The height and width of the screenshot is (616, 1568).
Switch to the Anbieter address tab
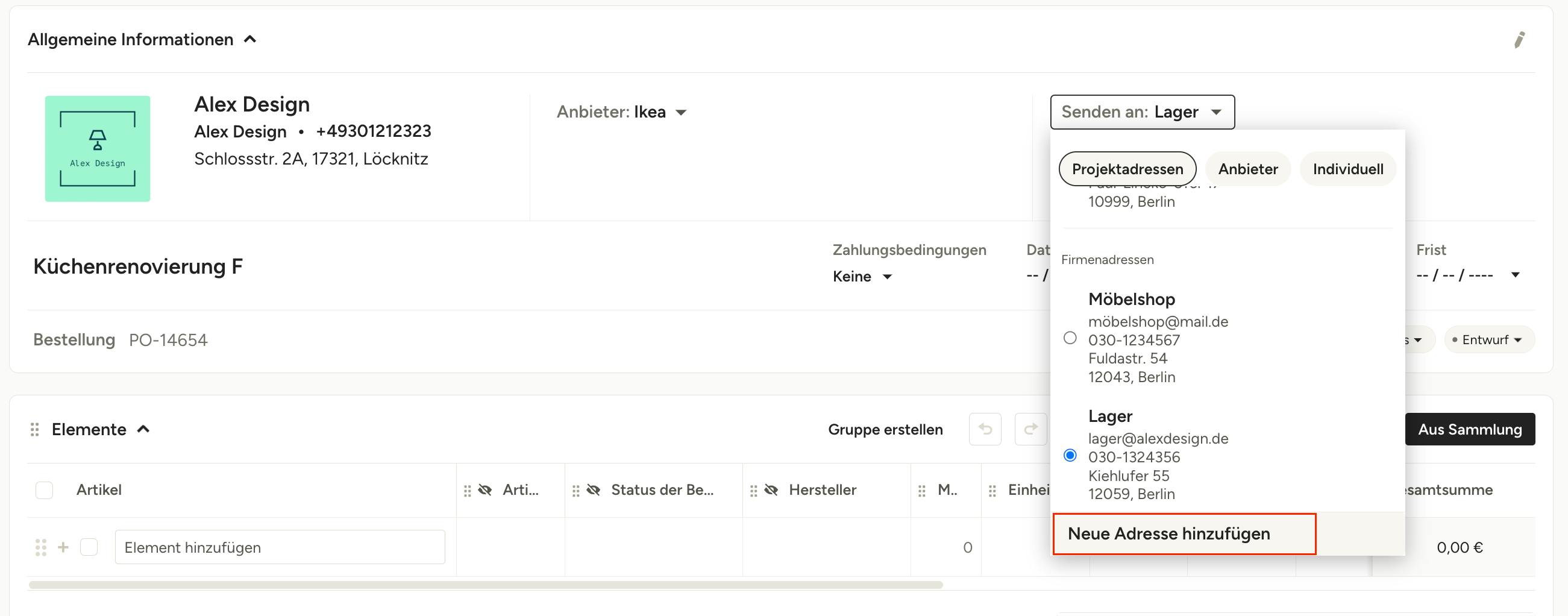(1247, 169)
